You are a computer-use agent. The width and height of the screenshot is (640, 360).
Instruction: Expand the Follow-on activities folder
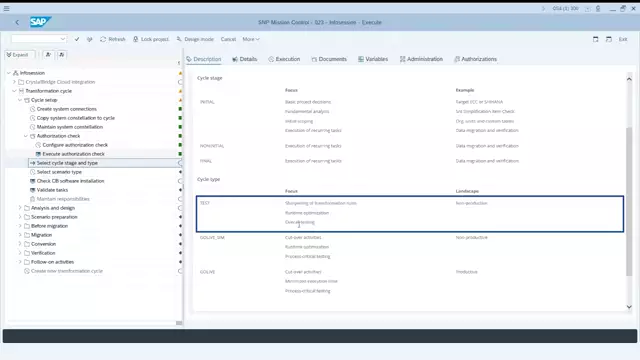click(x=20, y=262)
